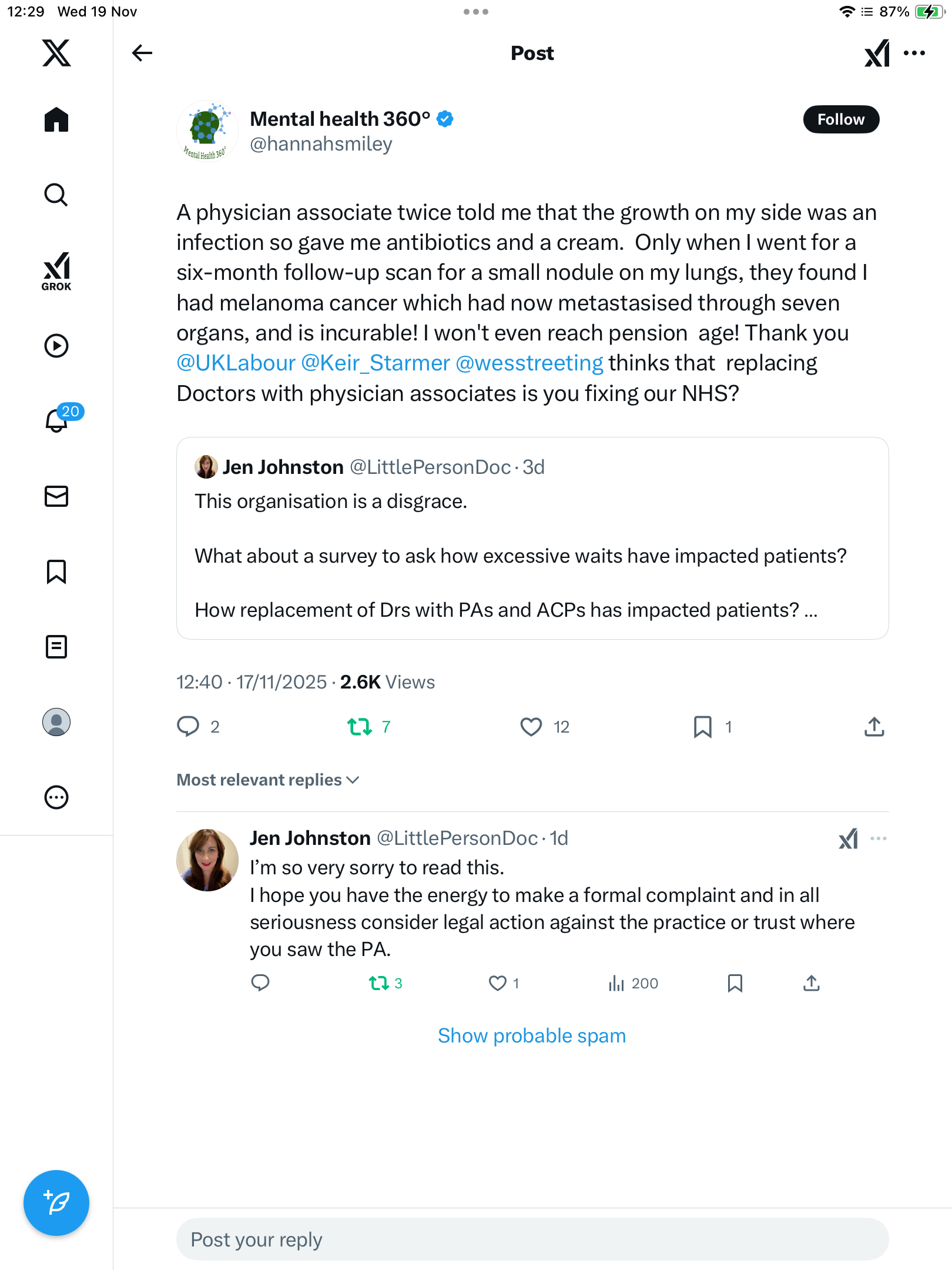Screen dimensions: 952x1270
Task: Open more options on Jen Johnston's reply
Action: 878,838
